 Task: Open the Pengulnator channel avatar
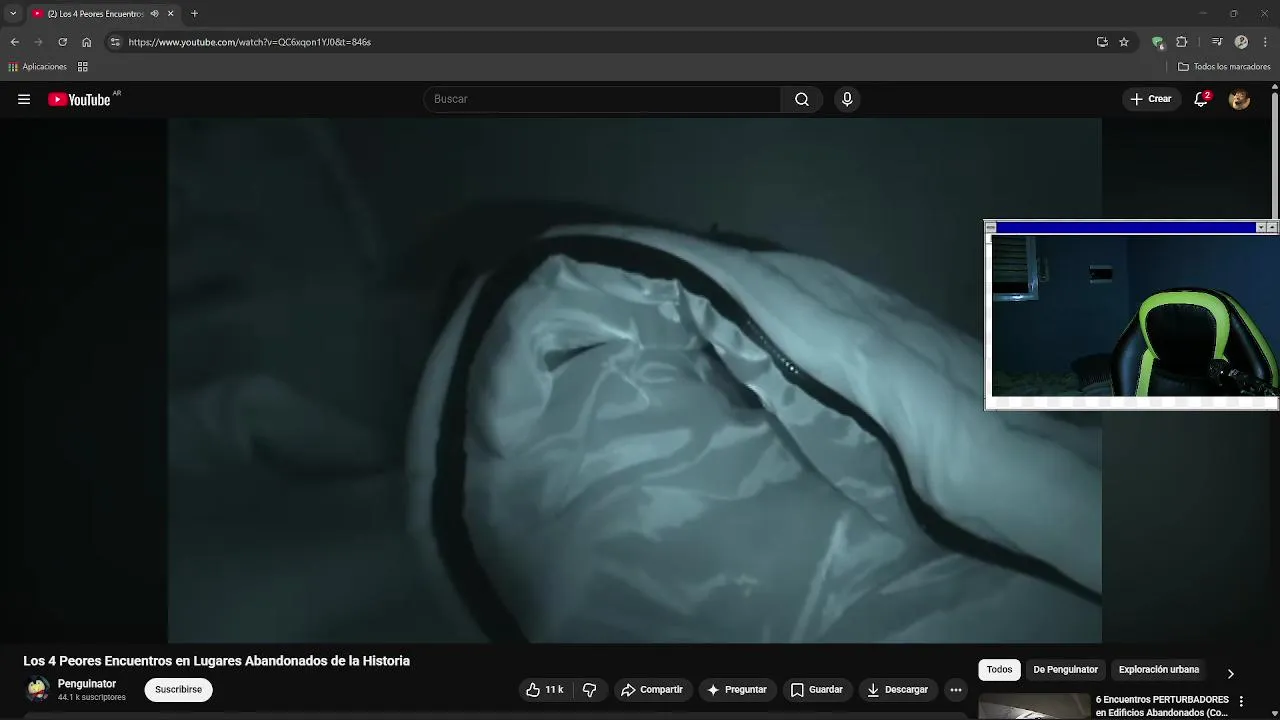tap(38, 690)
